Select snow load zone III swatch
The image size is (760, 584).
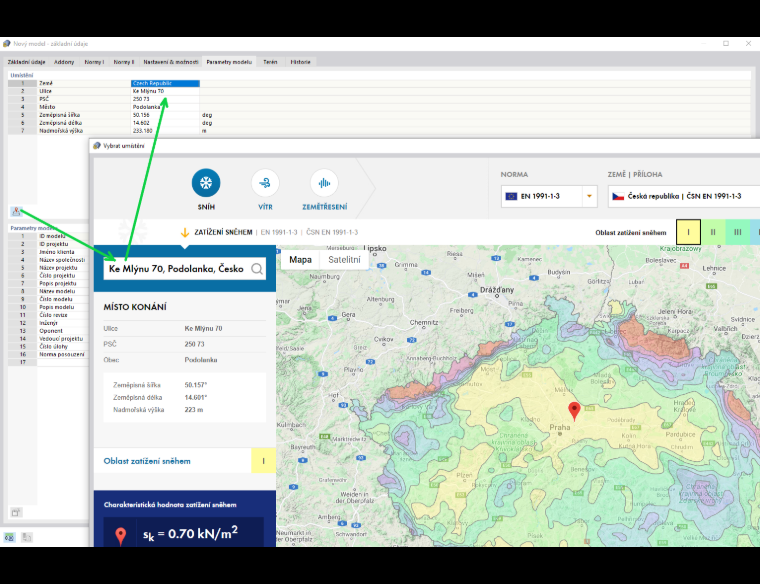coord(737,232)
